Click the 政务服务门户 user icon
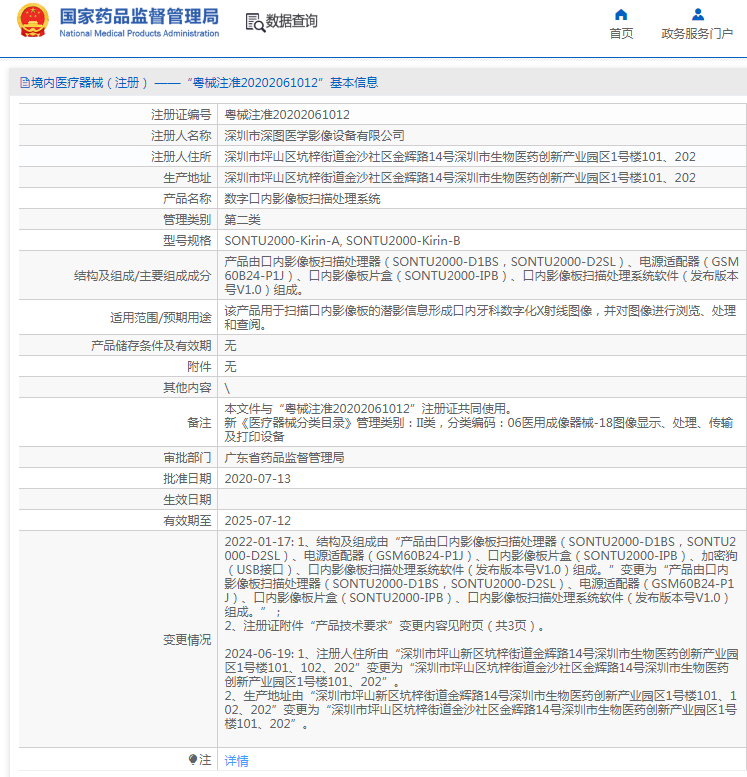Viewport: 747px width, 777px height. point(697,14)
